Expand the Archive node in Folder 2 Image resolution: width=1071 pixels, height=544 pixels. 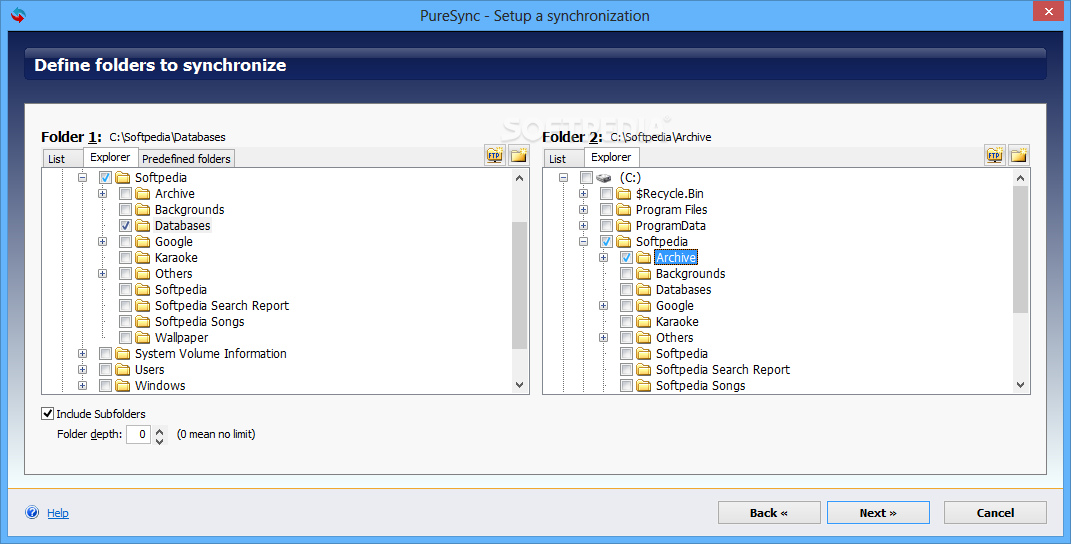click(x=604, y=258)
